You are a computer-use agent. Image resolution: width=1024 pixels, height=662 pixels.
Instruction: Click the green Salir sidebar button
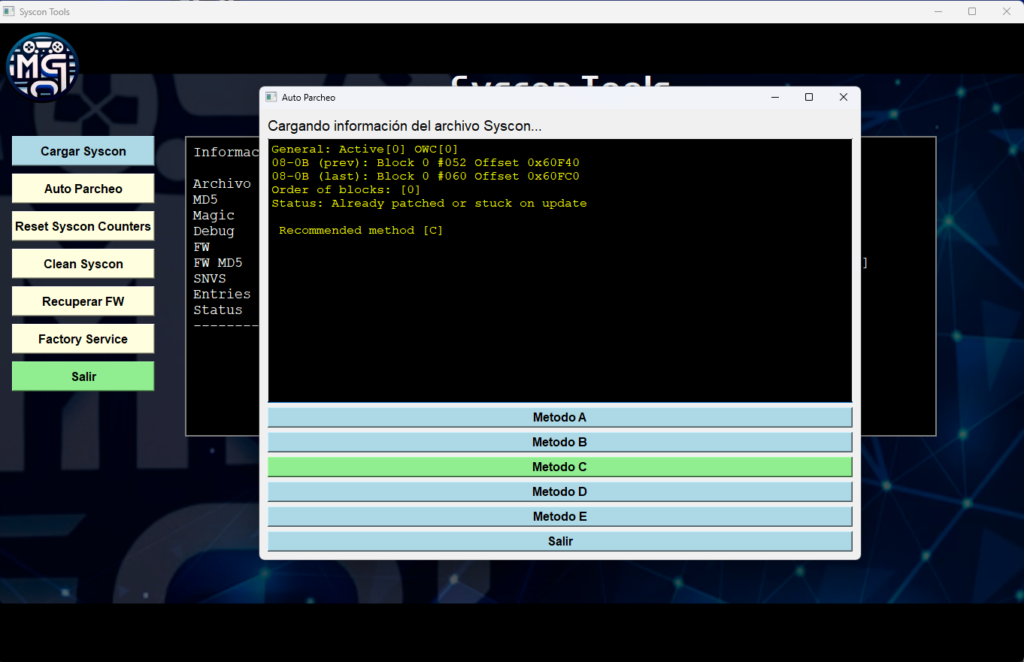pyautogui.click(x=83, y=376)
